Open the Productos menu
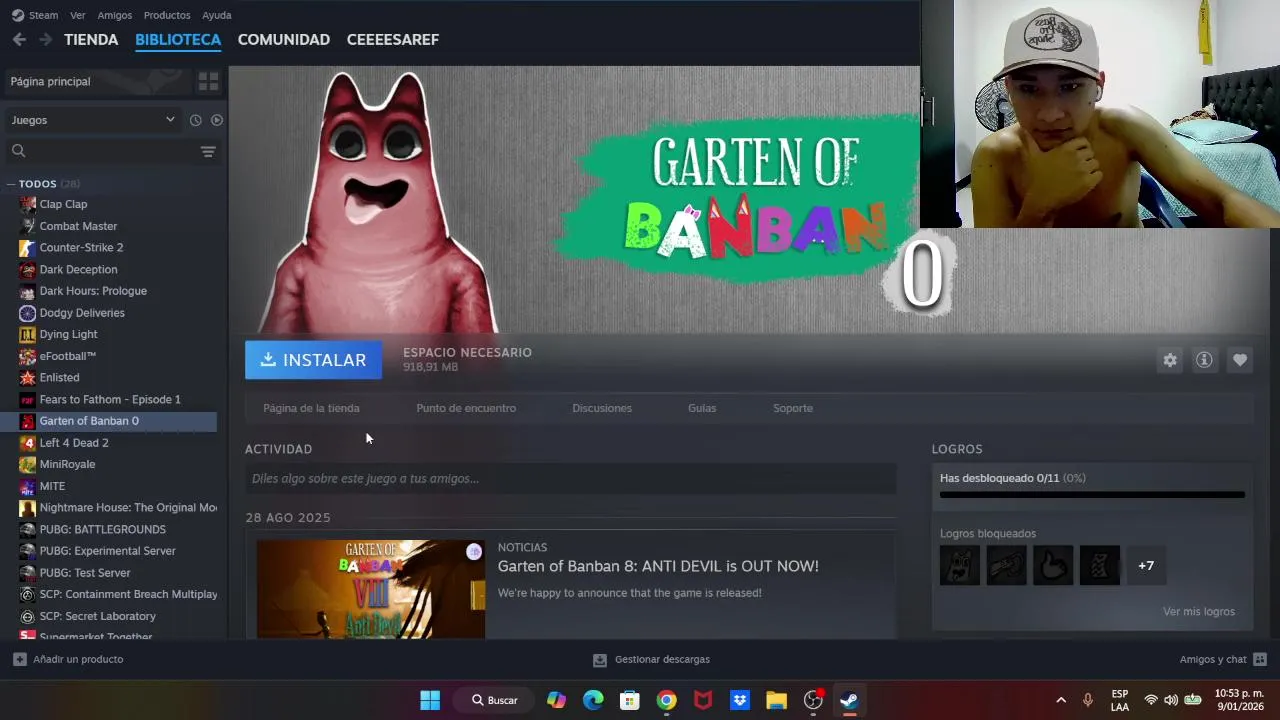The height and width of the screenshot is (720, 1280). 167,15
